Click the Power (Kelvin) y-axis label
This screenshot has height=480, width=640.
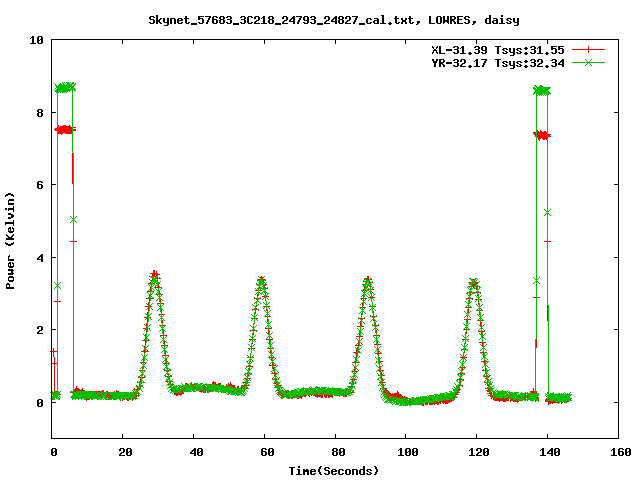click(x=11, y=238)
